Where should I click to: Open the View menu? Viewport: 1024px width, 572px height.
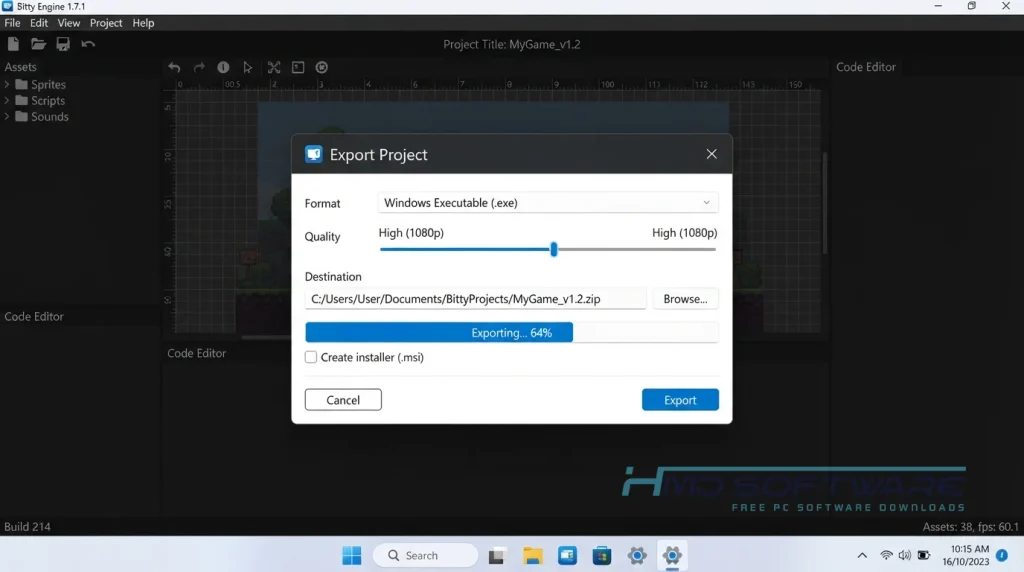69,23
